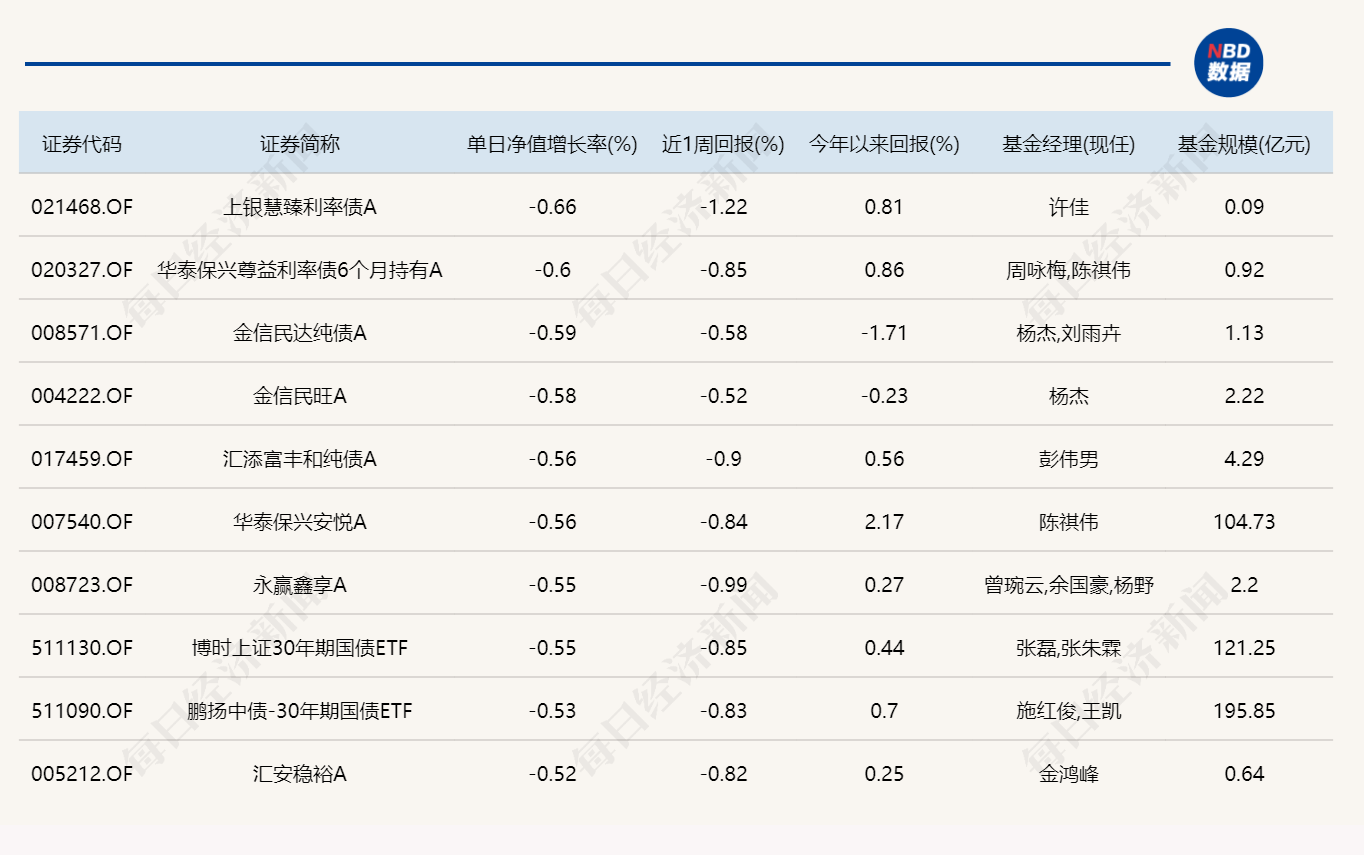
Task: Click fund name 汇添富丰和纯债A
Action: (300, 459)
